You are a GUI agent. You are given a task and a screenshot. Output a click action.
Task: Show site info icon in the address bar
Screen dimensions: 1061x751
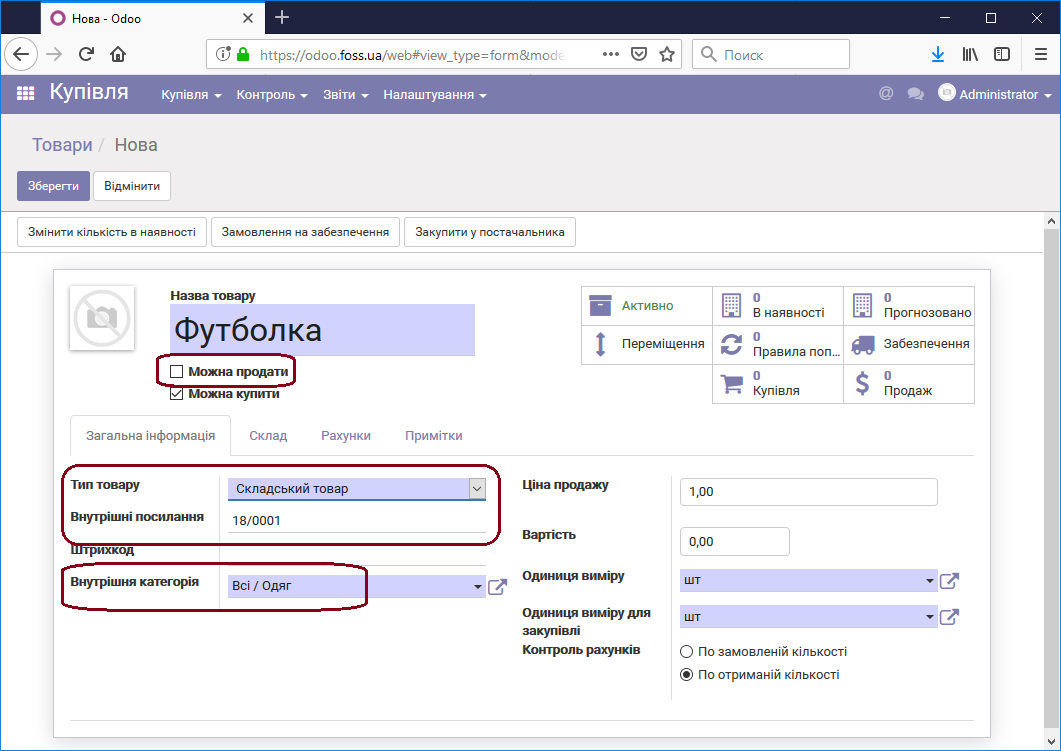pyautogui.click(x=223, y=54)
